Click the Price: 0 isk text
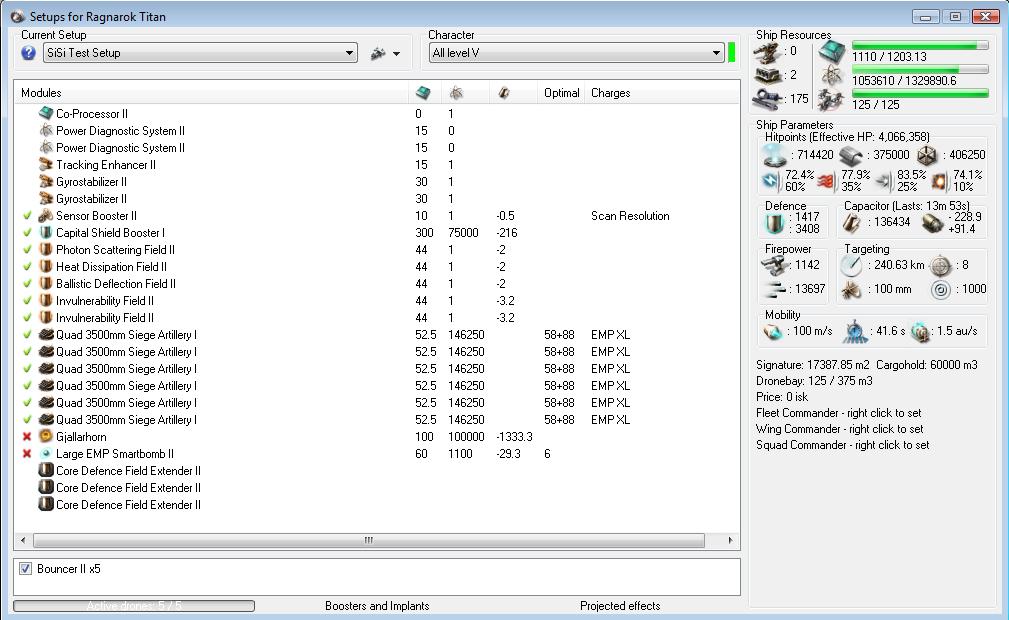Screen dimensions: 1009x620 coord(782,397)
